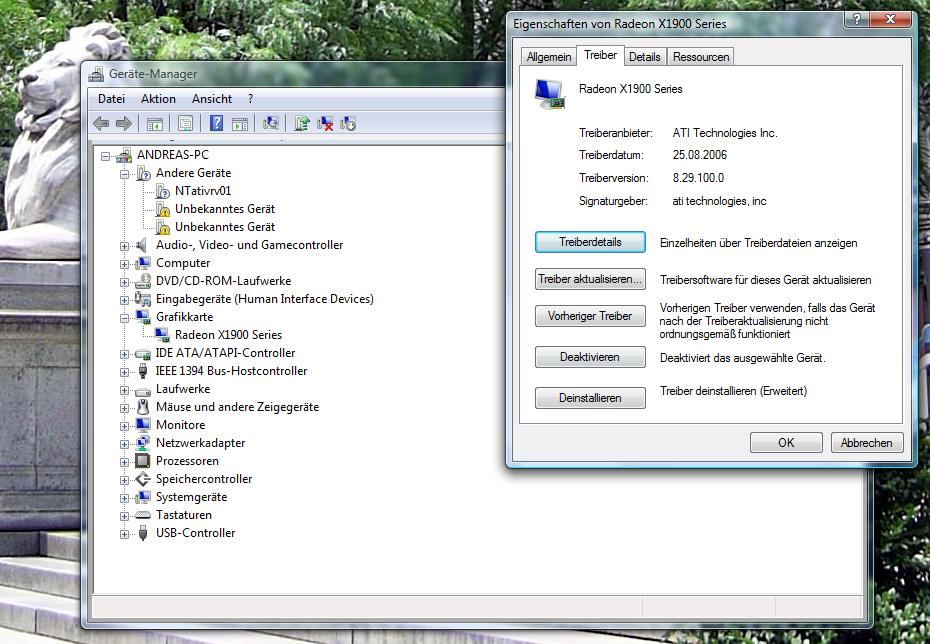
Task: Click the ANDREAS-PC computer icon
Action: tap(124, 155)
